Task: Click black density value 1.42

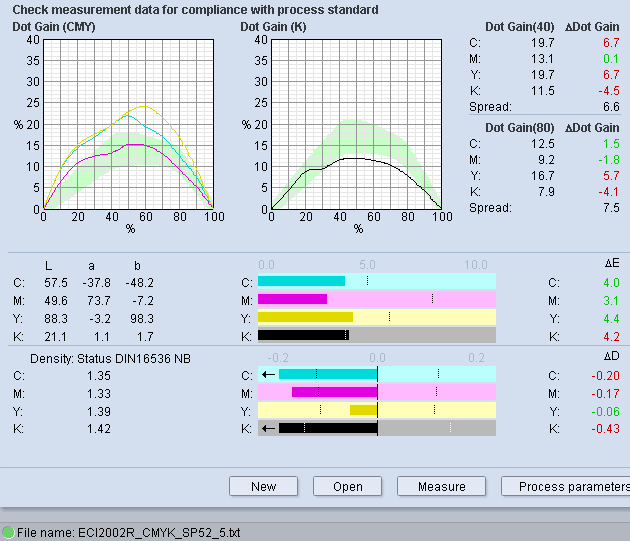Action: coord(99,428)
